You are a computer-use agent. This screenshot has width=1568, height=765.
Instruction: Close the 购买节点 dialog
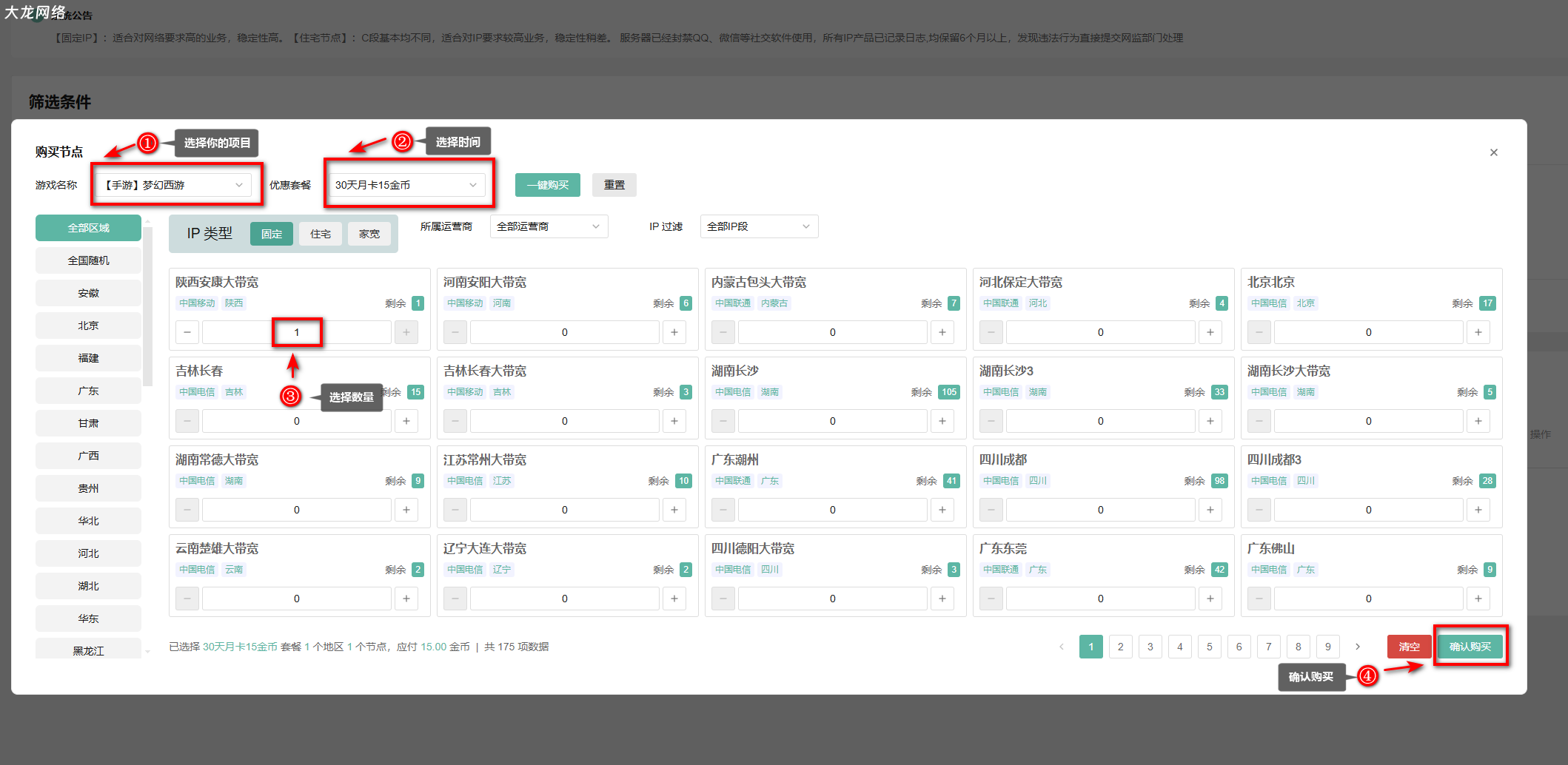click(1493, 152)
